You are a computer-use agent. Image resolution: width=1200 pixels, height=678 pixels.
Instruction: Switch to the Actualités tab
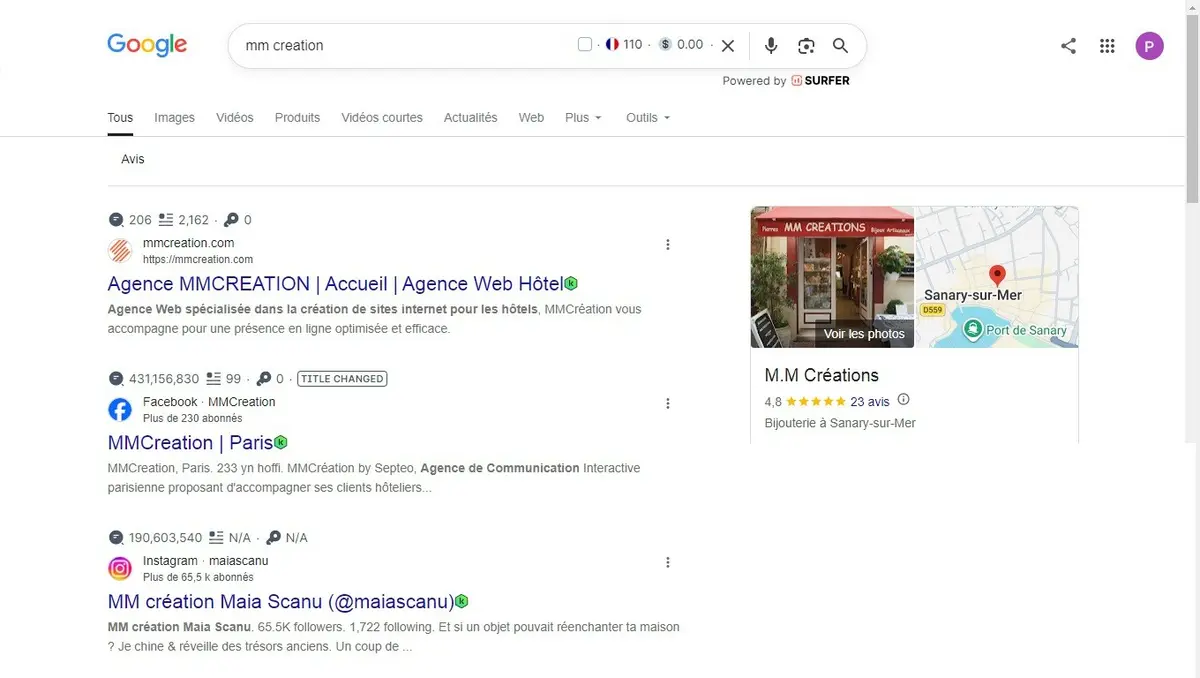point(470,118)
